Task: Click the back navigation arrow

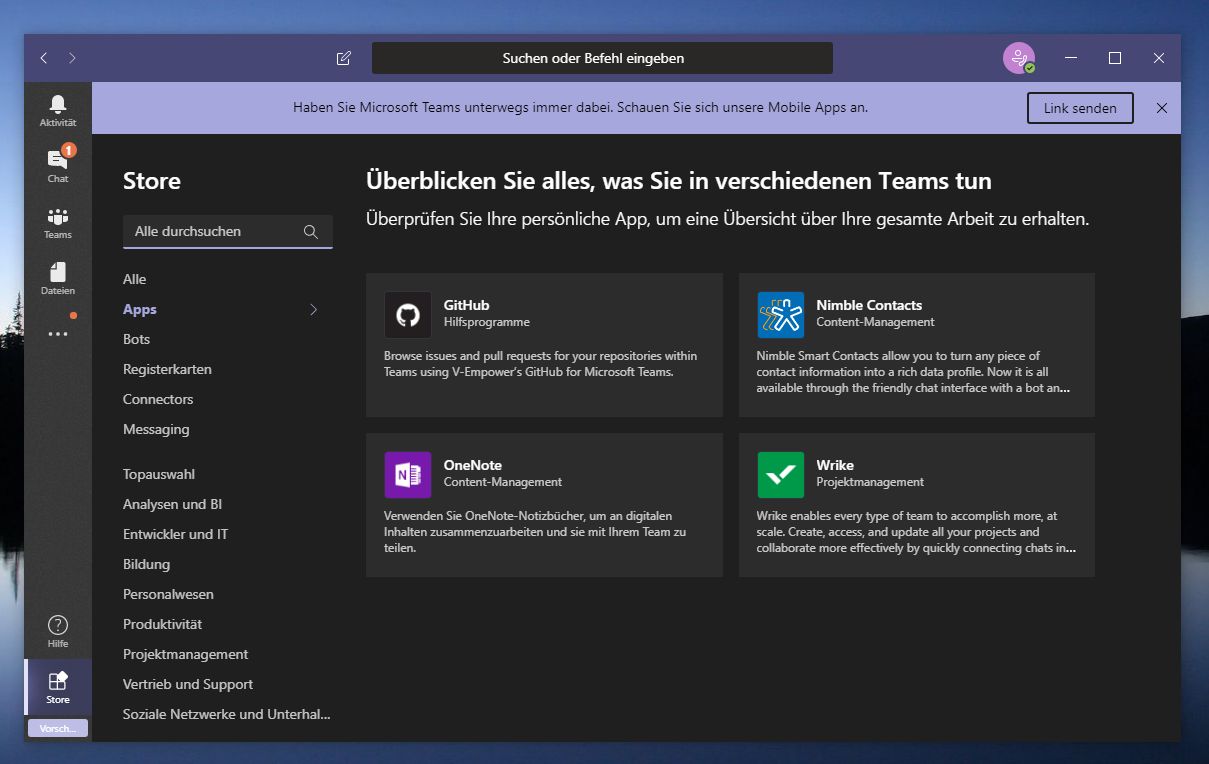Action: tap(44, 58)
